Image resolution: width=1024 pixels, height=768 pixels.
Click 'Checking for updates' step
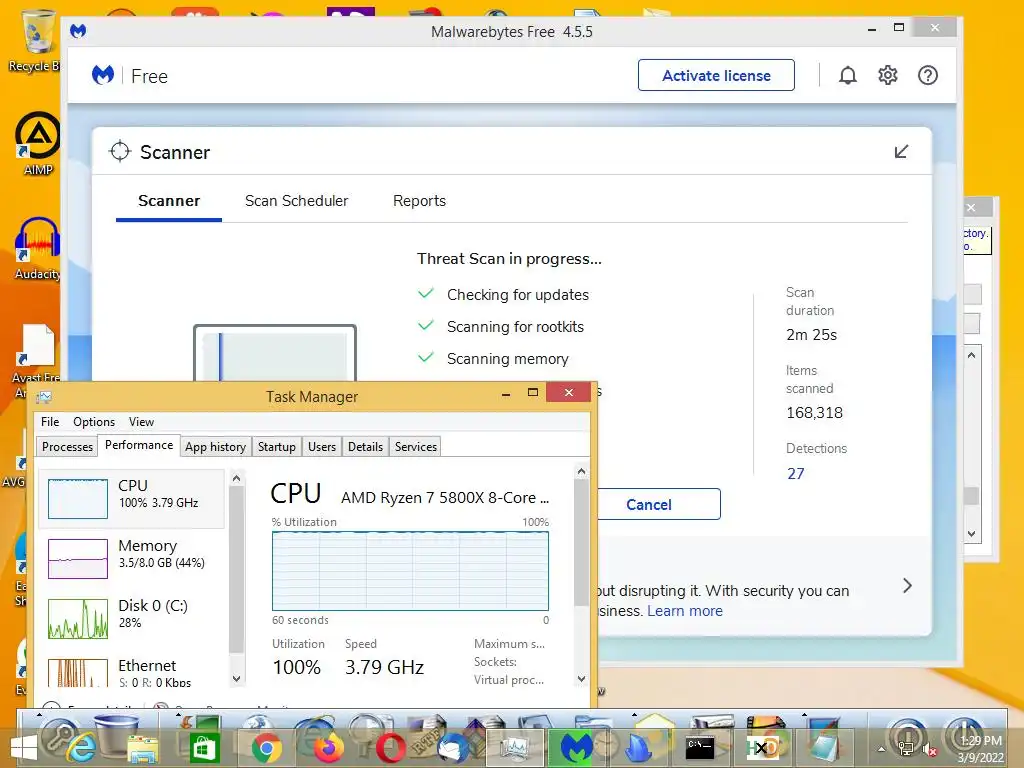tap(518, 295)
